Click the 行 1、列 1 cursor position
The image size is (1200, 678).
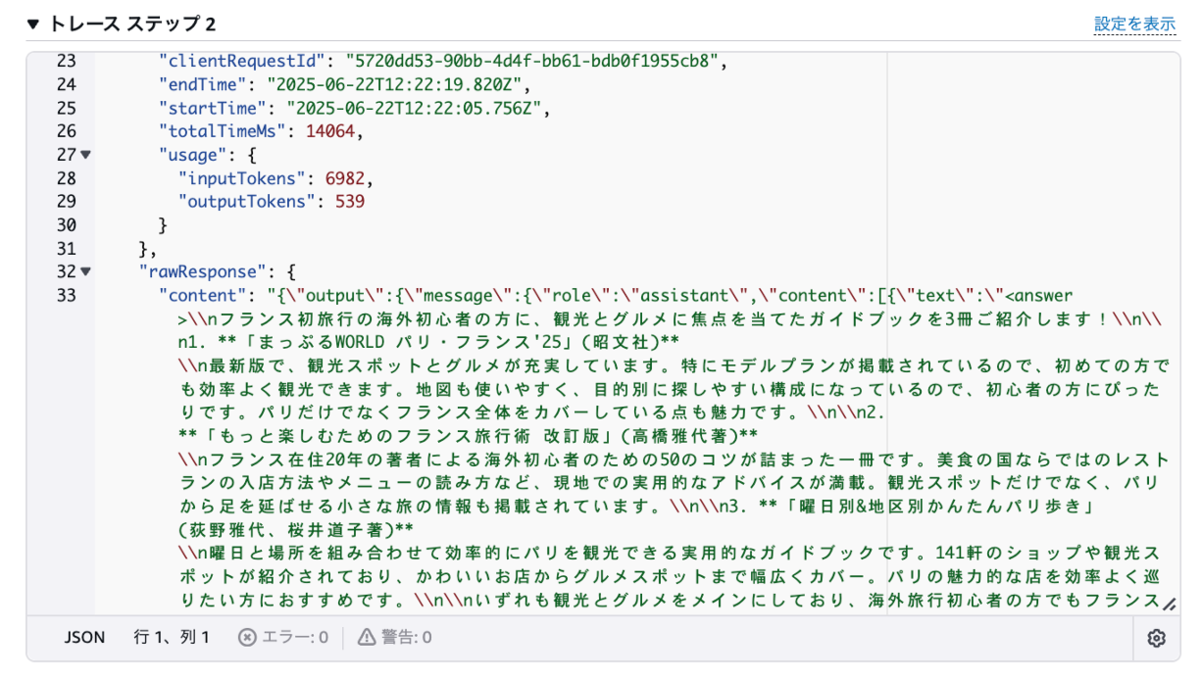click(x=172, y=637)
